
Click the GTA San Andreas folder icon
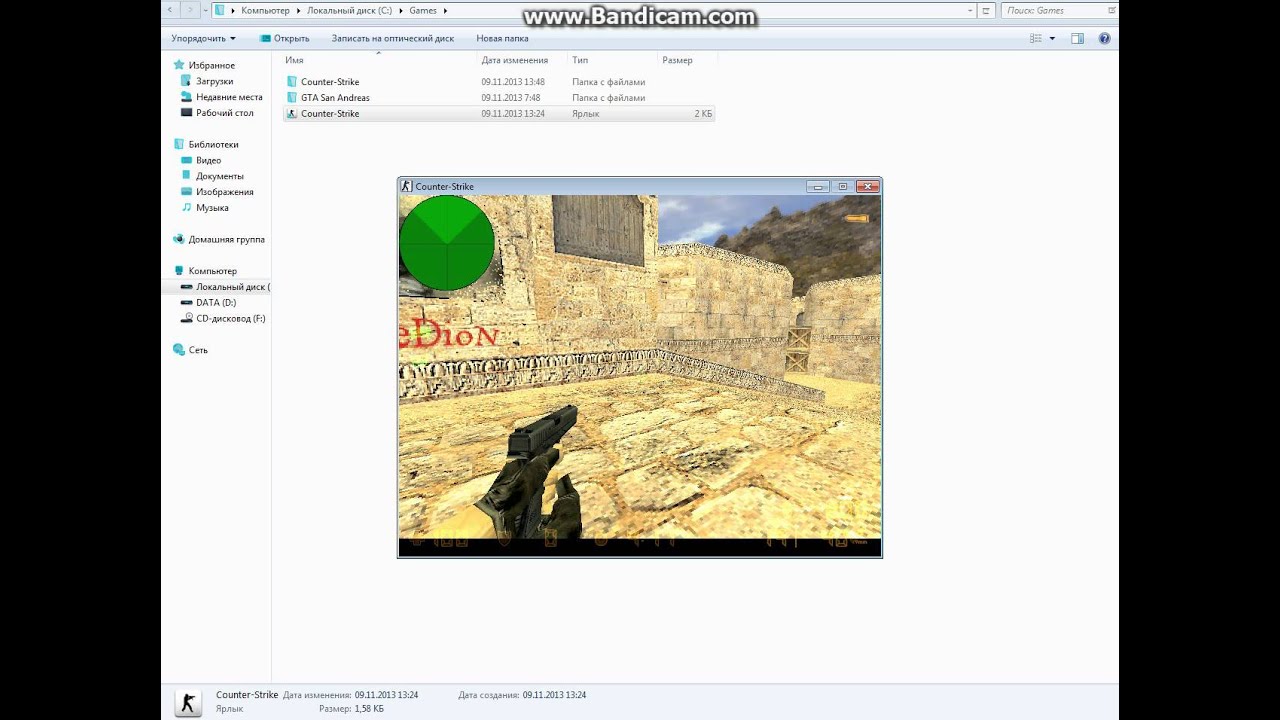tap(292, 98)
